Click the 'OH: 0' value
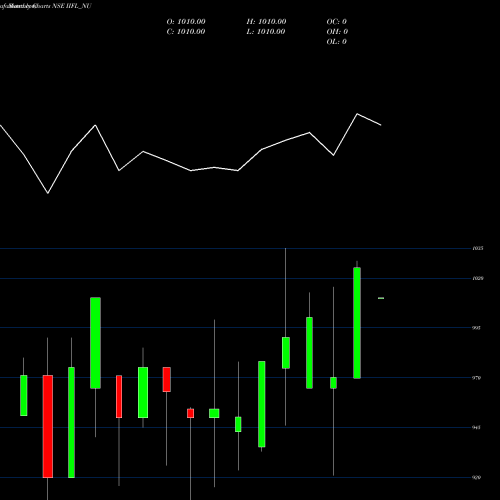The height and width of the screenshot is (500, 500). coord(337,32)
